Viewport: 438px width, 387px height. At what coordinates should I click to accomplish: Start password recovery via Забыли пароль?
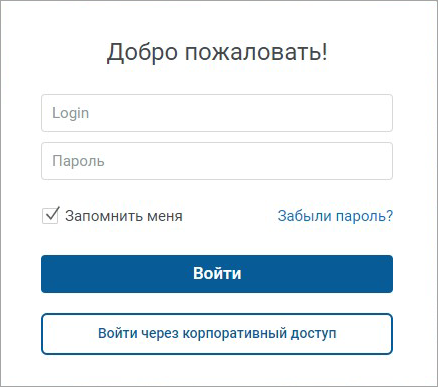[335, 216]
